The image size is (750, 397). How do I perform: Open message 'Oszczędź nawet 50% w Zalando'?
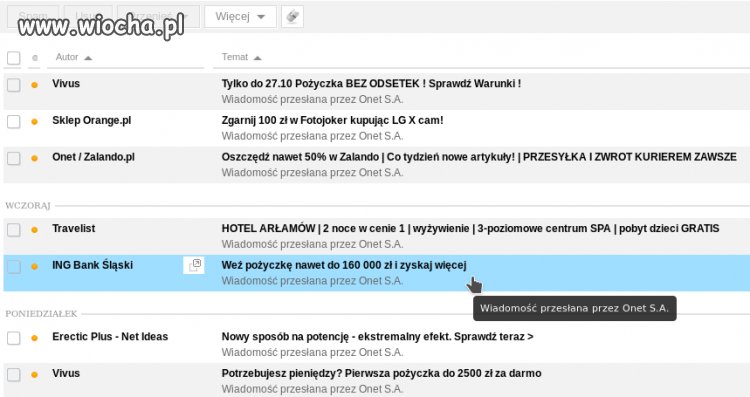[479, 157]
